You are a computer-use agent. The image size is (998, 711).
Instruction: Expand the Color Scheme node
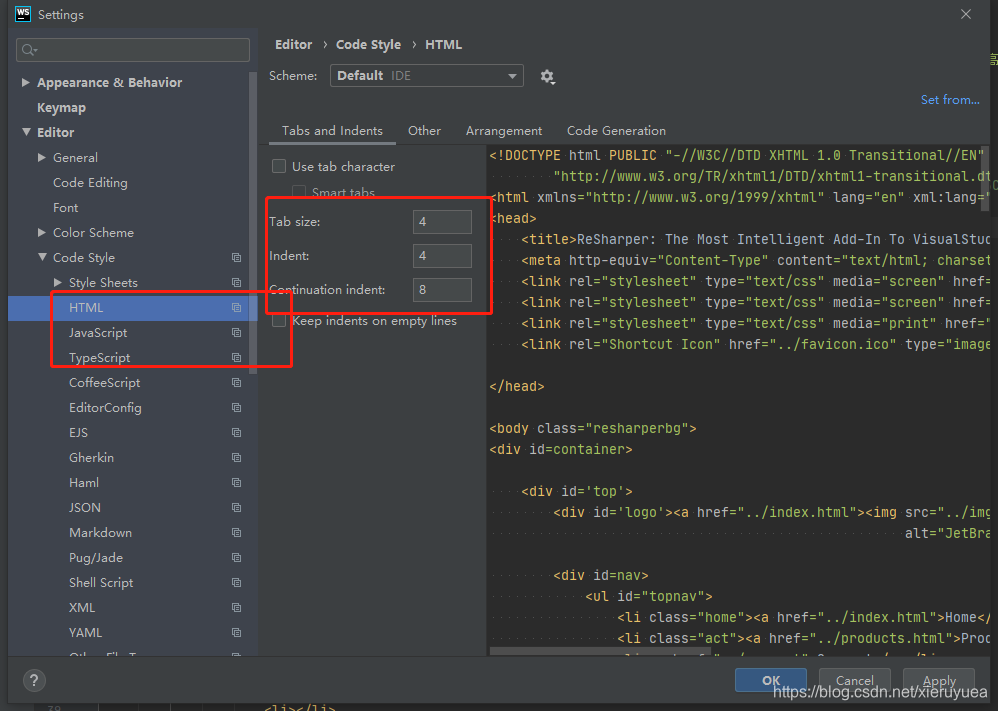point(42,232)
